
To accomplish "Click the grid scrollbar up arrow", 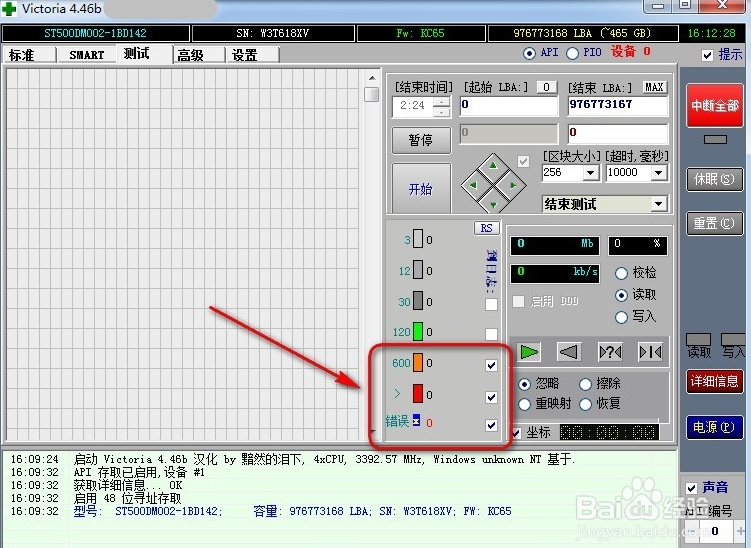I will [372, 78].
